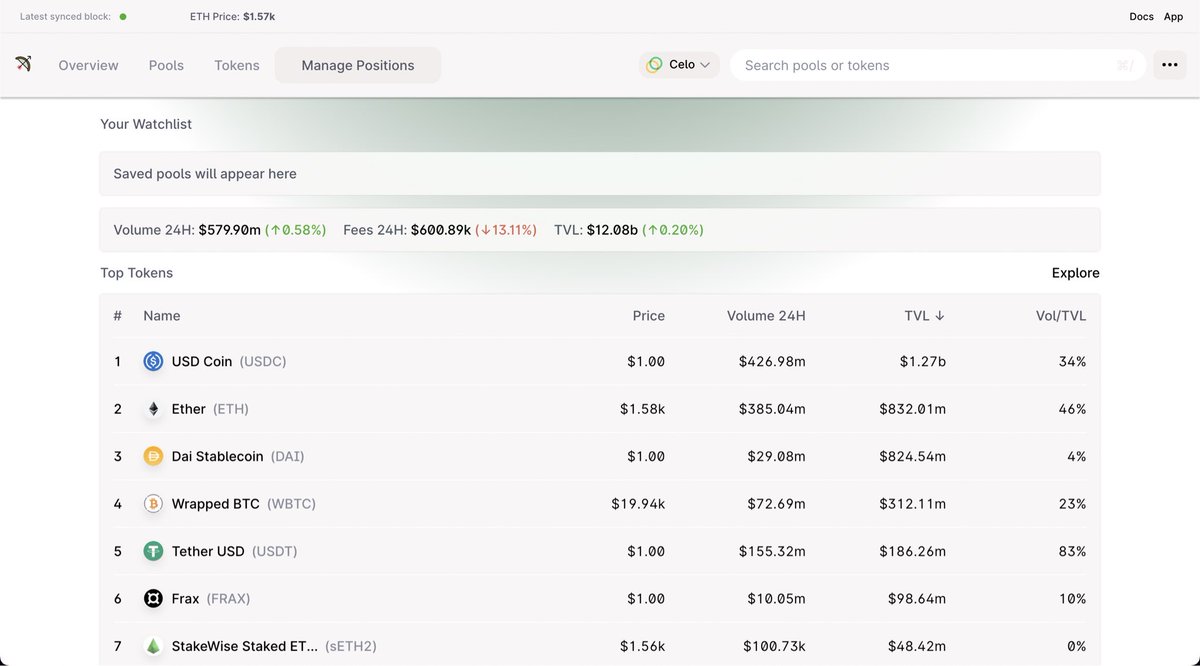Click the ETH Price $1.57k text
The width and height of the screenshot is (1200, 666).
point(232,17)
